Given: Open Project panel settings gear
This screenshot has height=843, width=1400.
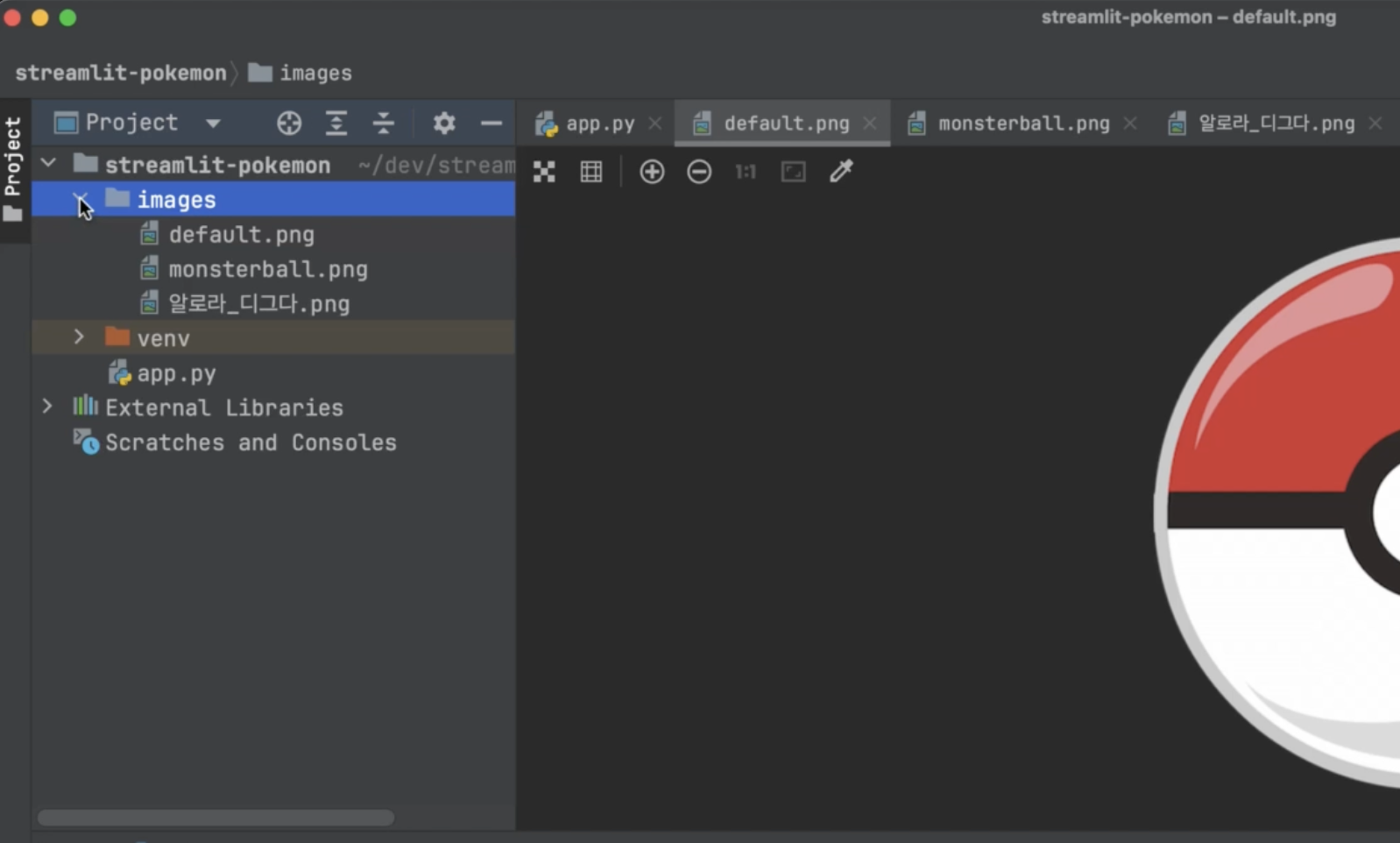Looking at the screenshot, I should click(x=444, y=123).
